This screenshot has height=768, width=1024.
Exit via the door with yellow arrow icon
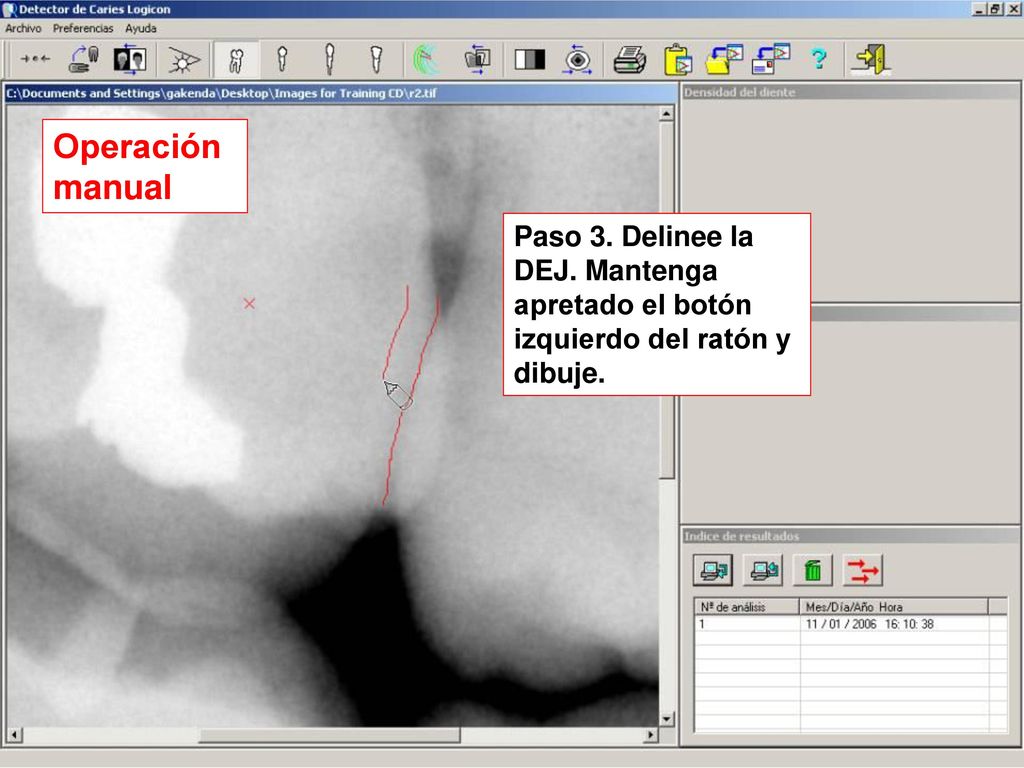tap(871, 59)
